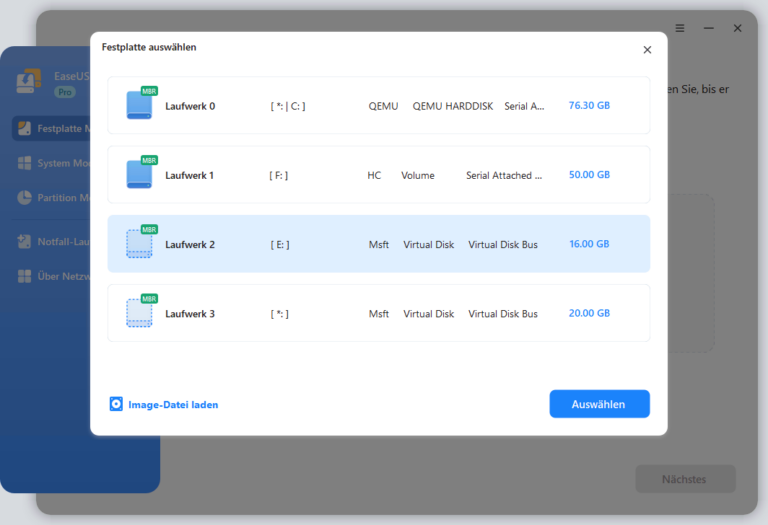Click the EaseUS app logo icon
This screenshot has width=768, height=525.
click(x=28, y=81)
